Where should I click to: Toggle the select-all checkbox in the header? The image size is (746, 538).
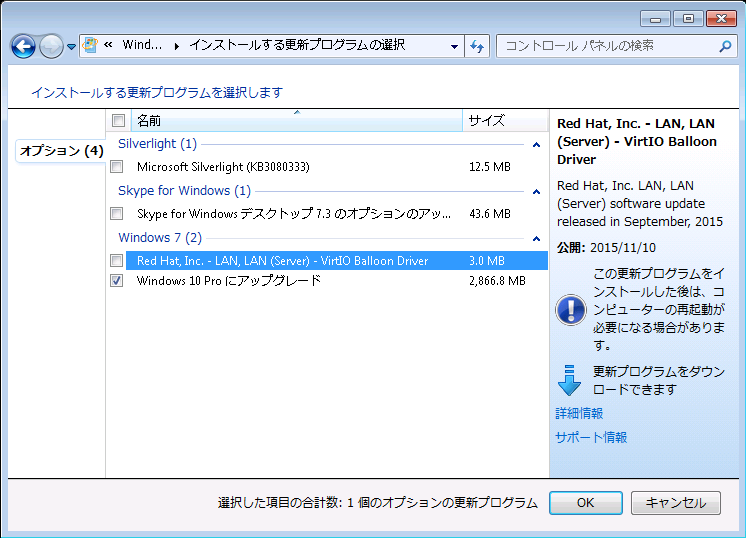[x=118, y=120]
